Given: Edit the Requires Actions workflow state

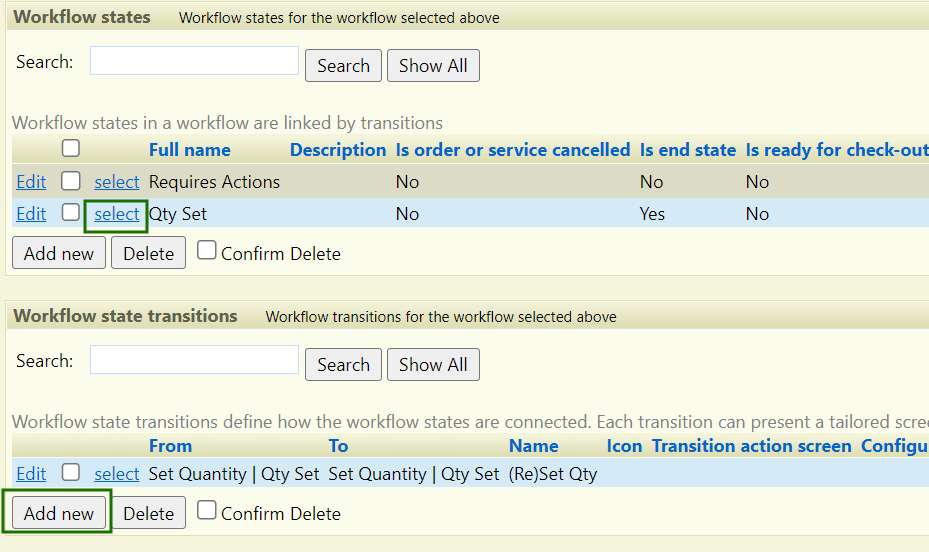Looking at the screenshot, I should coord(31,182).
